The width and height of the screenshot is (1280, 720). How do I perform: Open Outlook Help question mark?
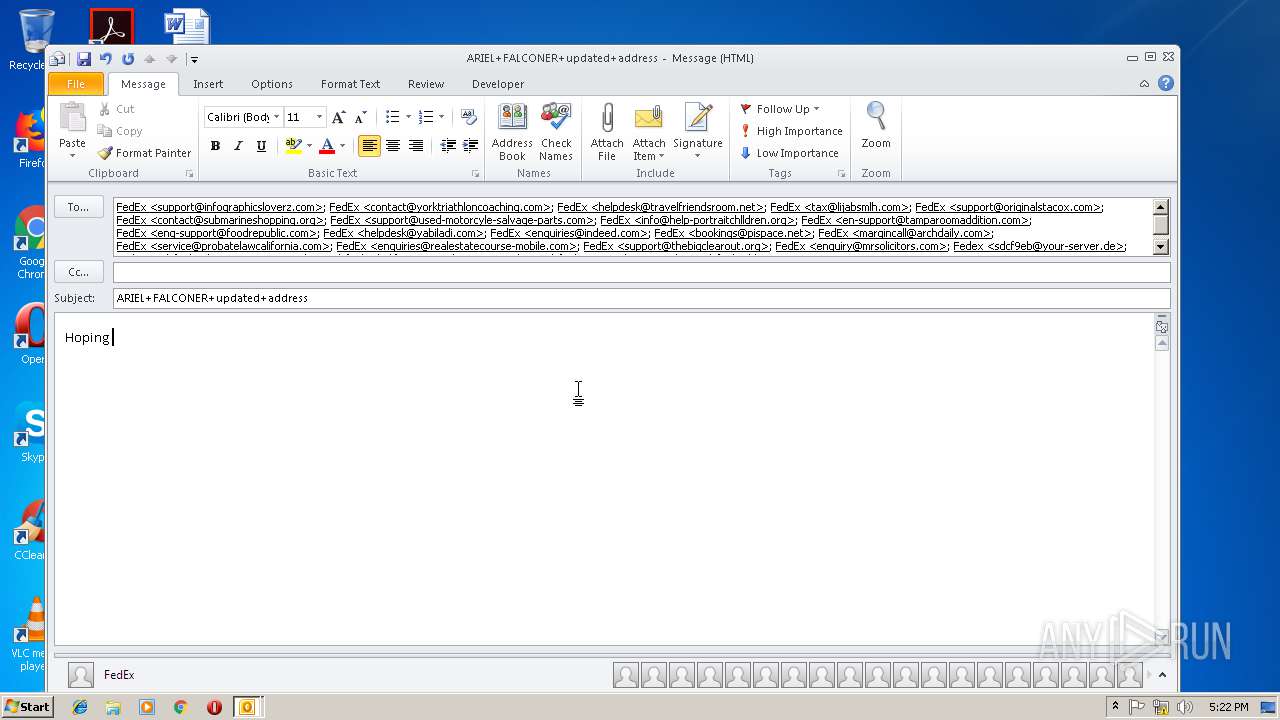tap(1166, 84)
